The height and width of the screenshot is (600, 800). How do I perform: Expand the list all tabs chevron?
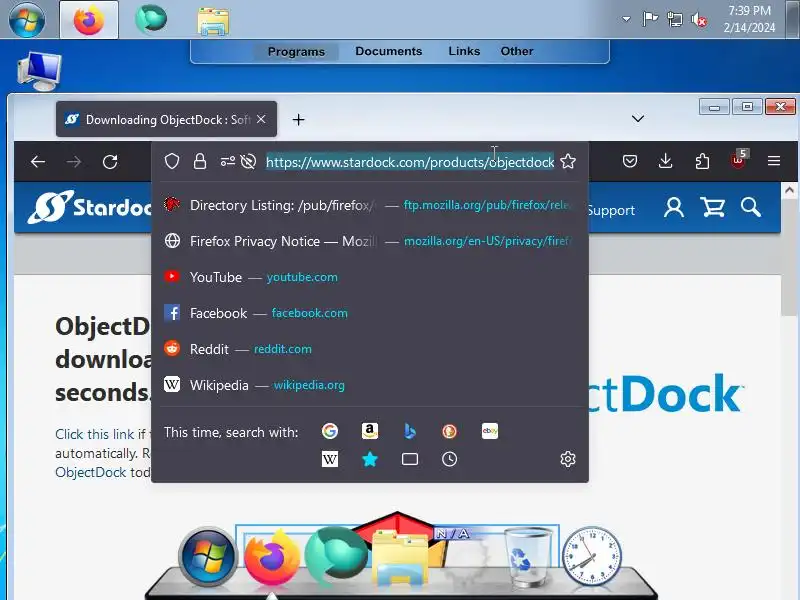(638, 119)
